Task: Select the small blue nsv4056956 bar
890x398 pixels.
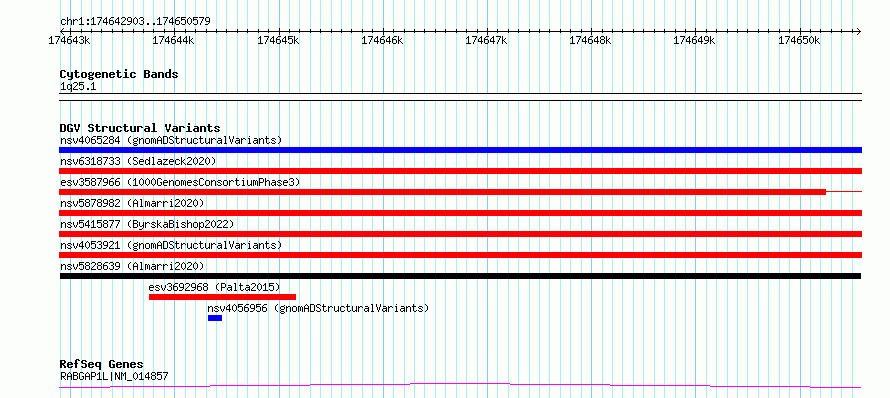Action: pos(215,318)
